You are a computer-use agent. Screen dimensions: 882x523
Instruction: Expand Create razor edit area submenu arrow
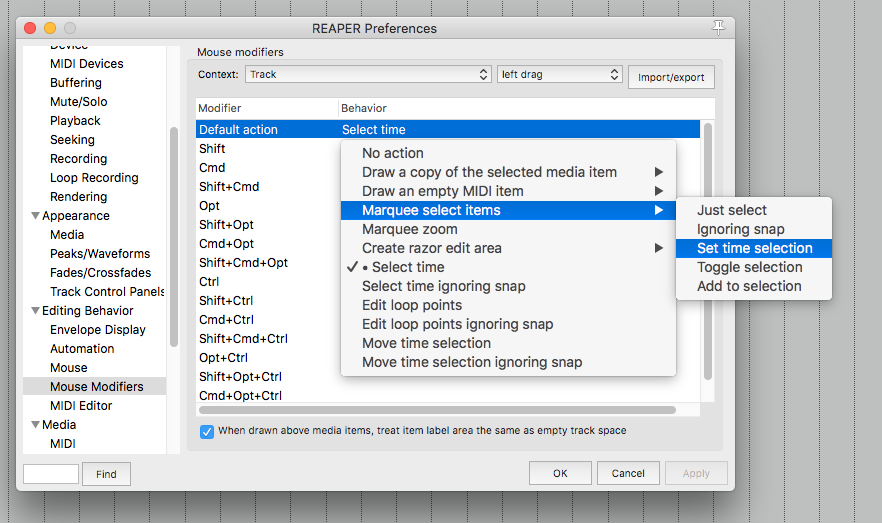658,248
